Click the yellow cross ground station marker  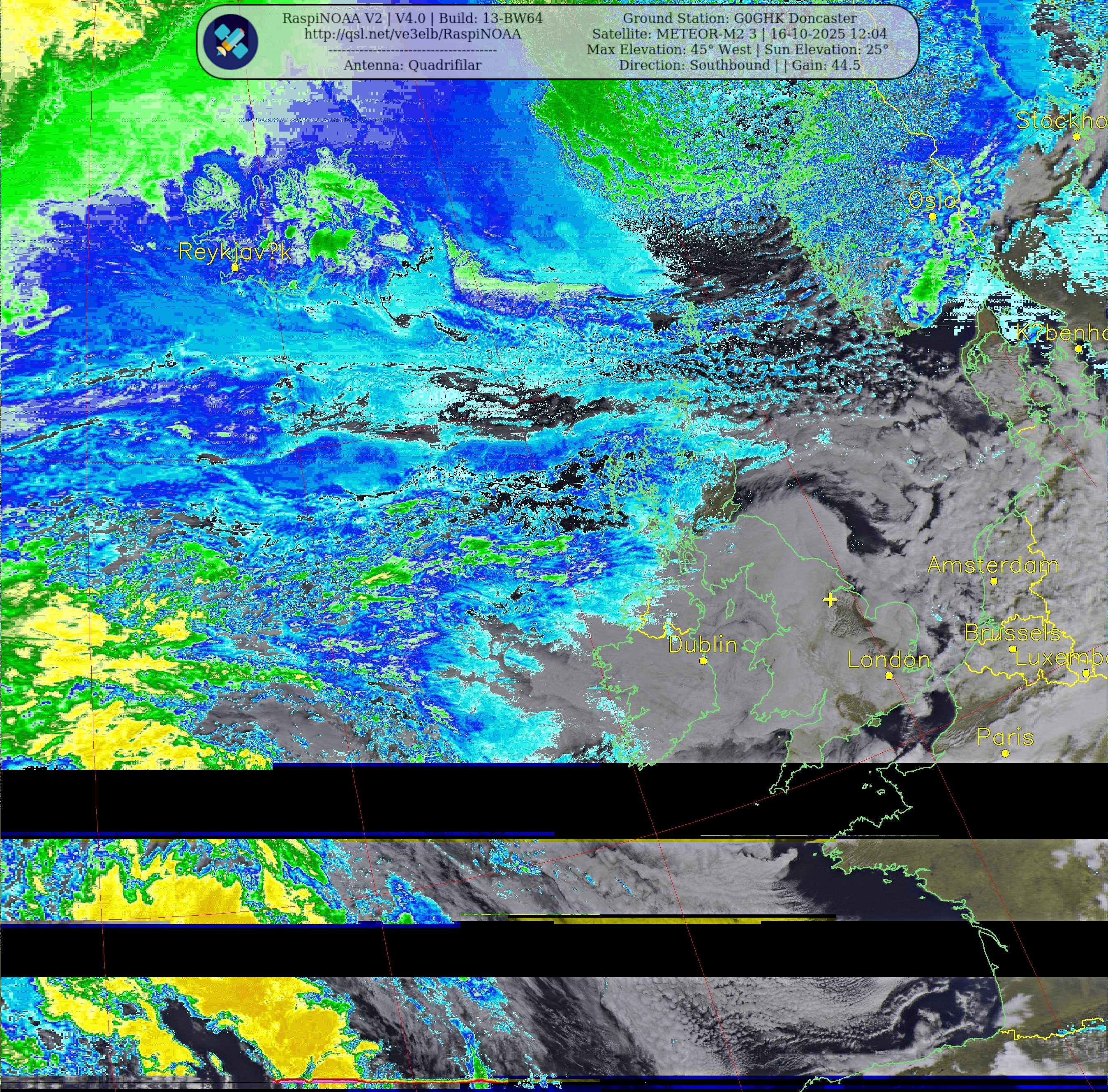click(x=830, y=600)
